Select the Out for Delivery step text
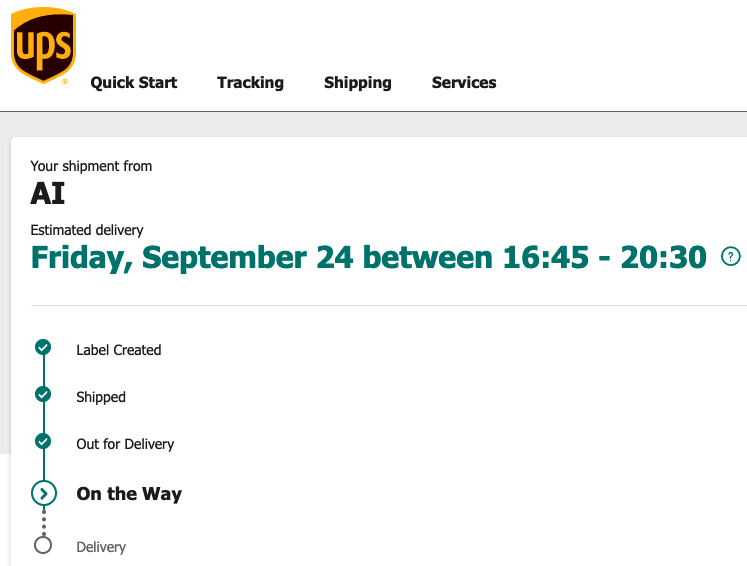 (125, 444)
